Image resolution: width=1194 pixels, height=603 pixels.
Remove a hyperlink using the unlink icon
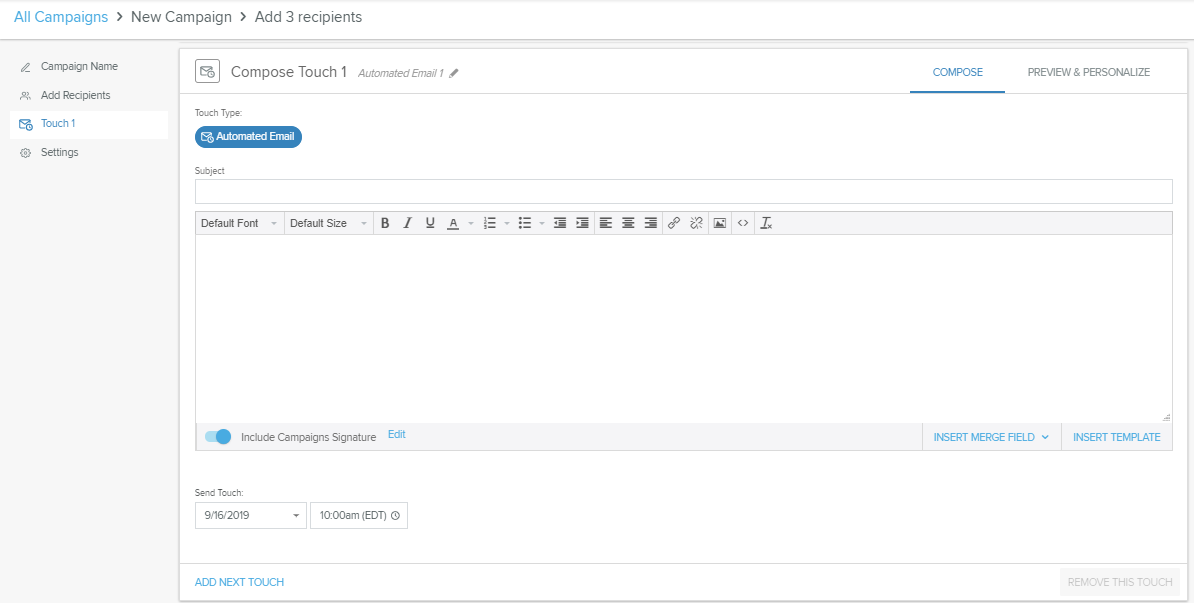(x=696, y=223)
